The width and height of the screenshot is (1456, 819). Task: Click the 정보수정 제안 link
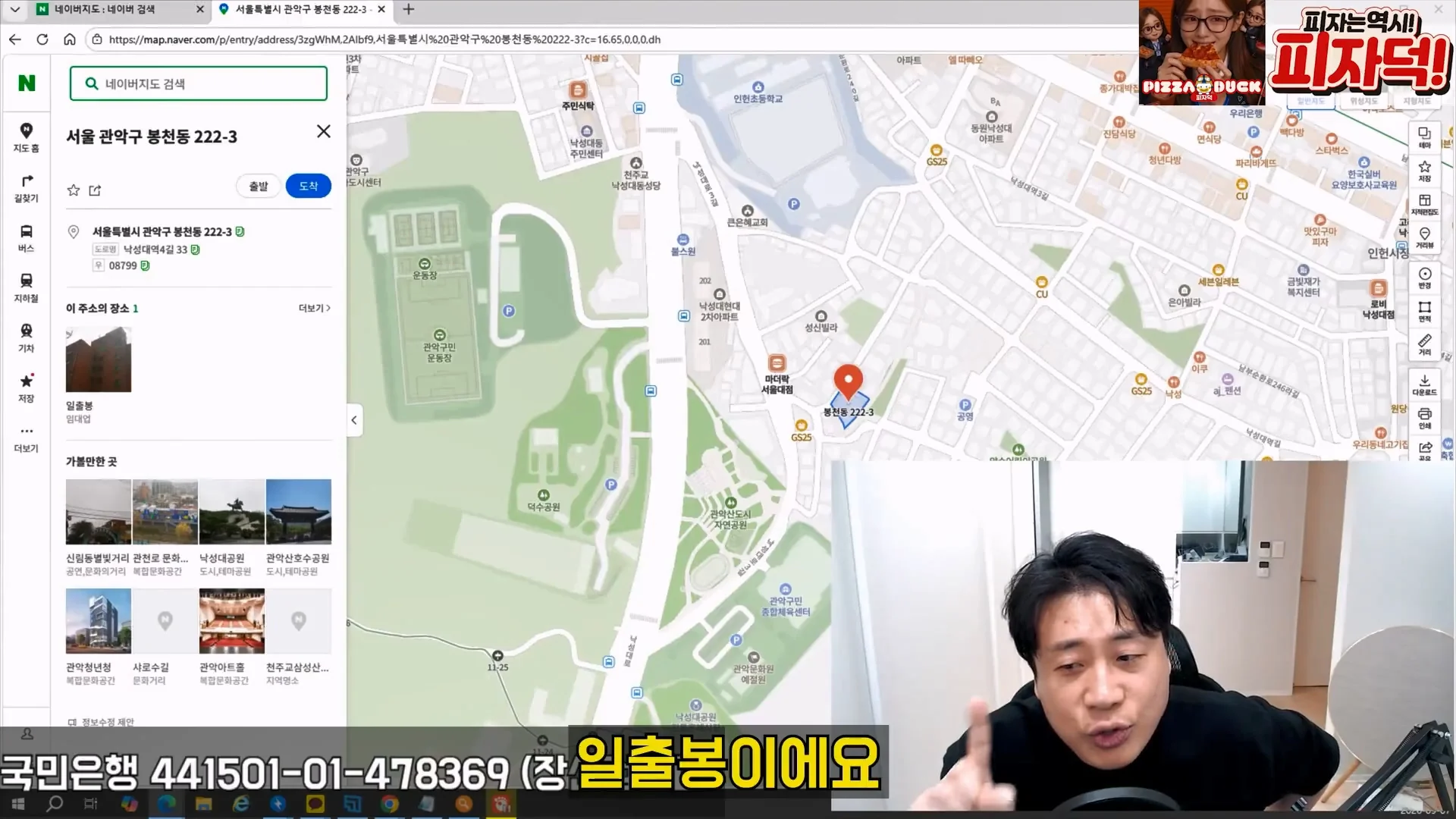point(101,722)
